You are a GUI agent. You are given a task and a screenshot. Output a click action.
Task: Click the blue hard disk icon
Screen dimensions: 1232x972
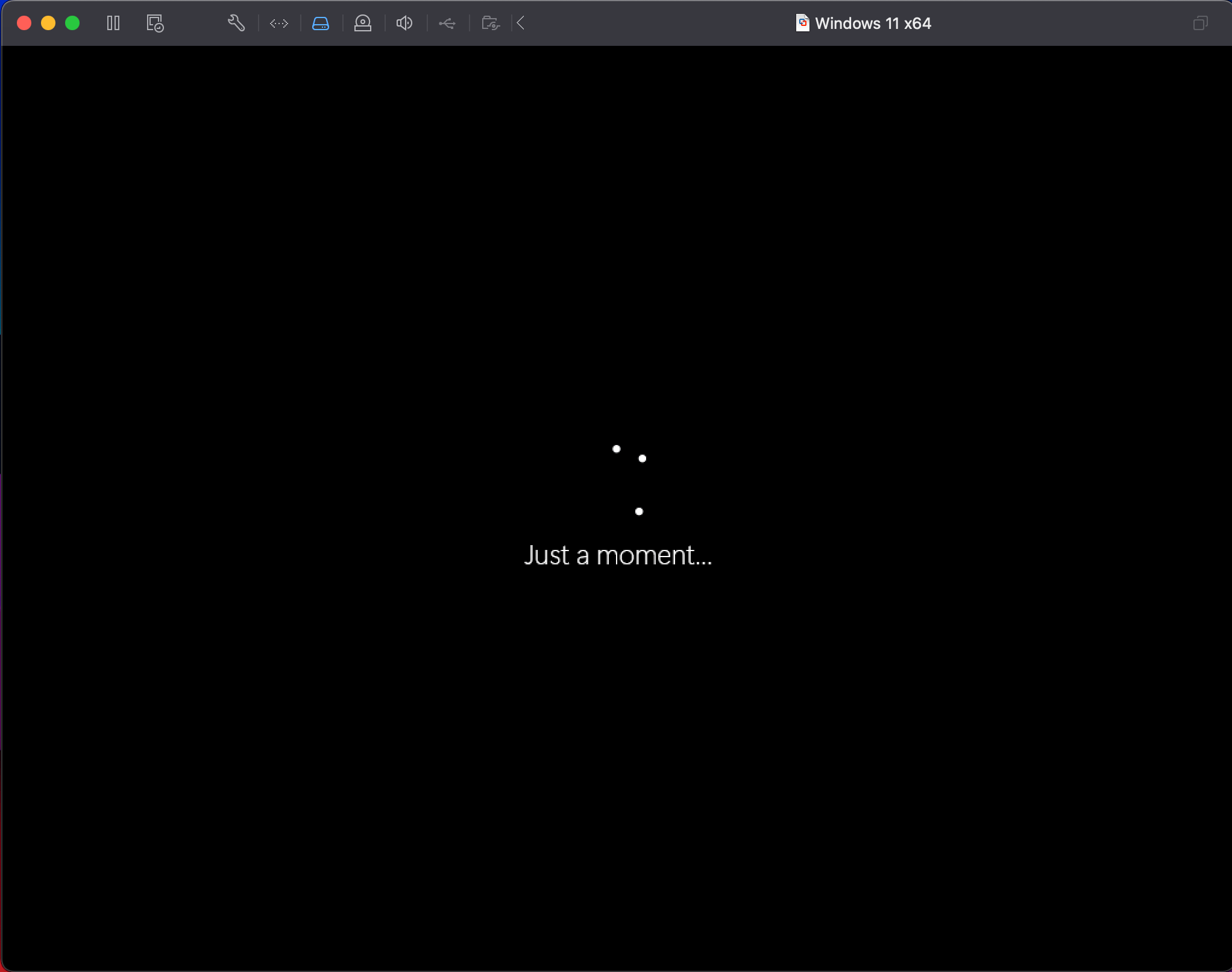[x=321, y=24]
